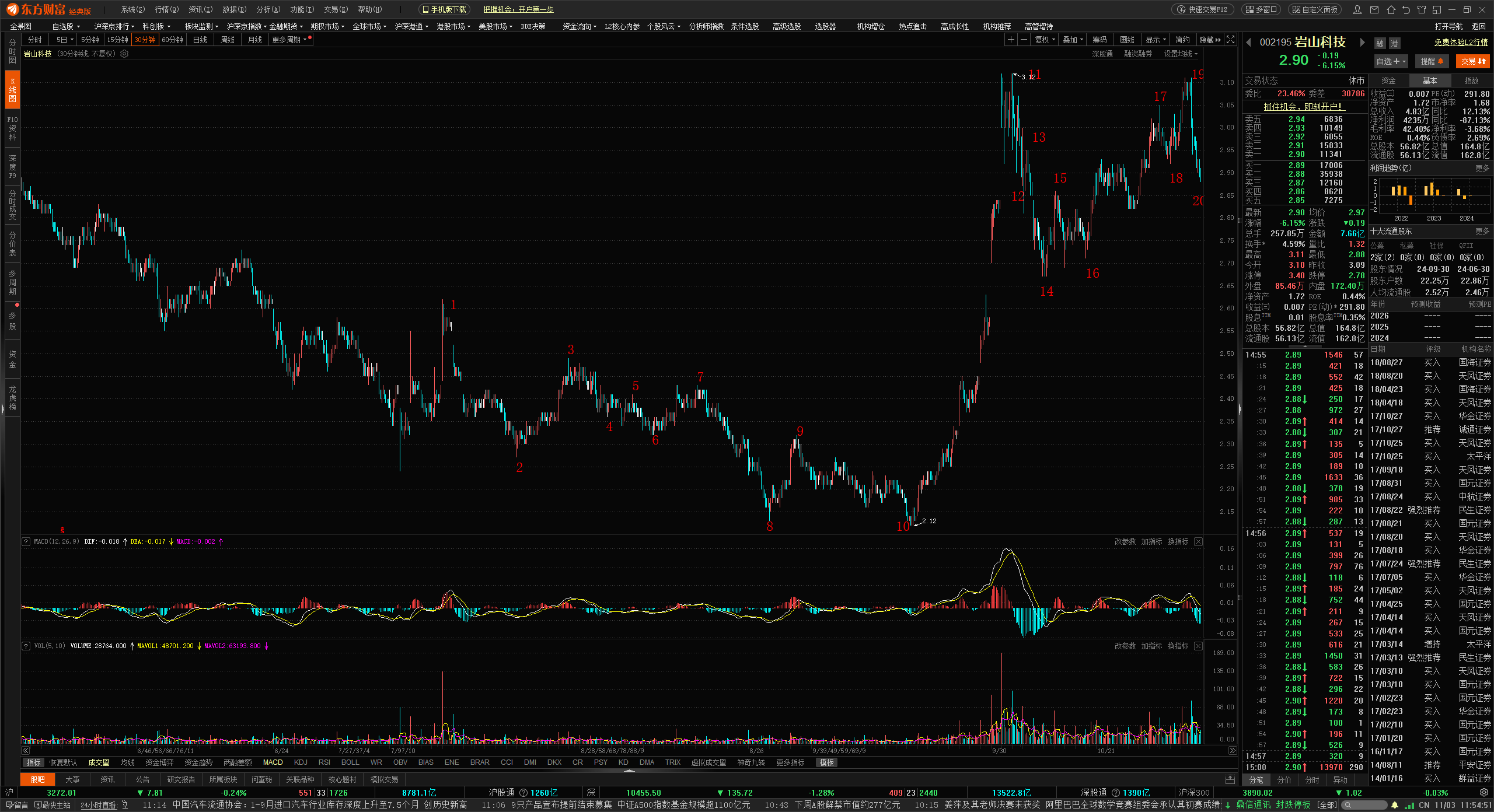Expand chart to fullscreen icon
The width and height of the screenshot is (1494, 812).
tap(1230, 40)
